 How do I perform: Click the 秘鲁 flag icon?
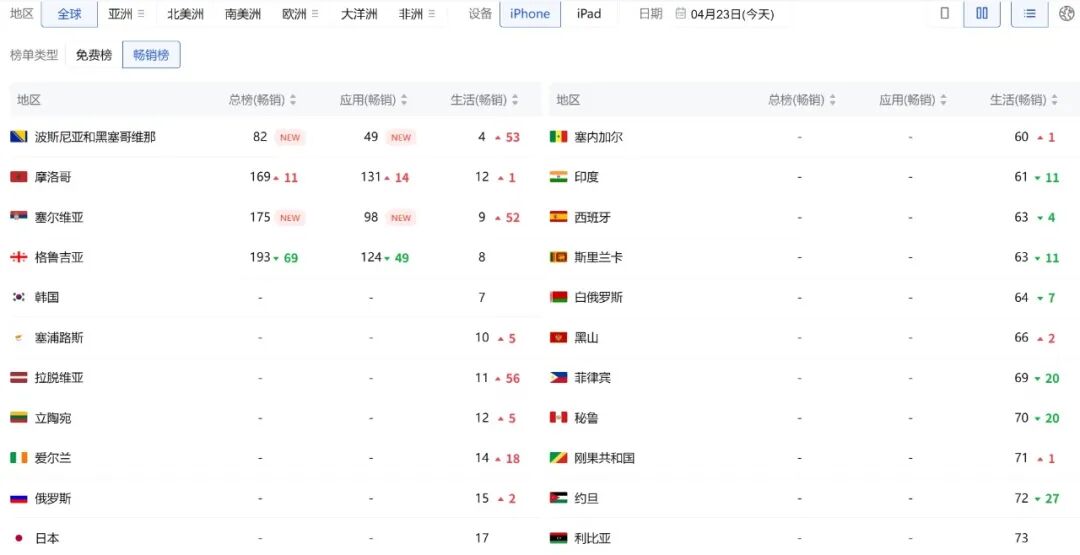(x=559, y=417)
